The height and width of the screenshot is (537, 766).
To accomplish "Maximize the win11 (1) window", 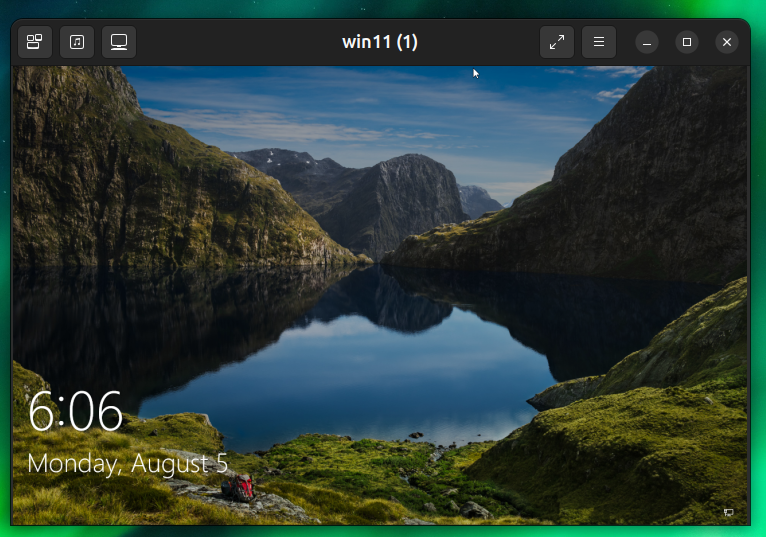I will (x=687, y=42).
